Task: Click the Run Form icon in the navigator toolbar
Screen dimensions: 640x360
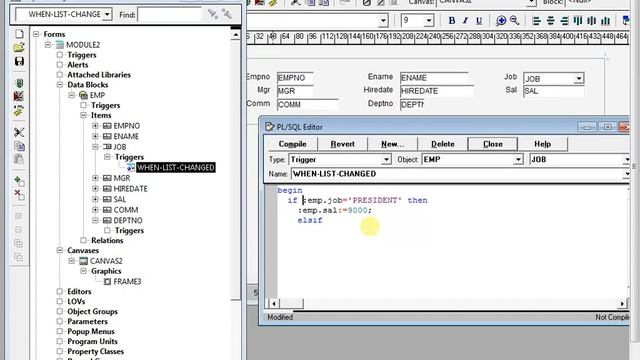Action: (19, 83)
